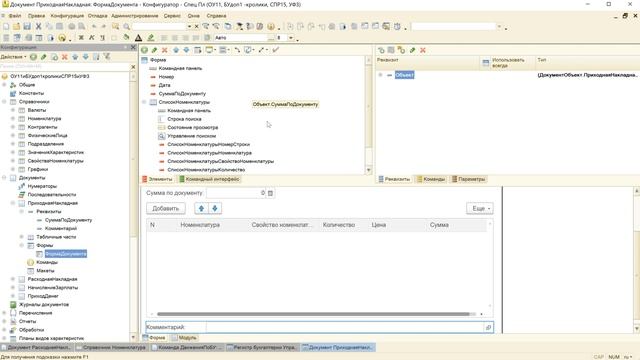Switch to the Команды tab
Screen dimensions: 640x360
point(431,179)
